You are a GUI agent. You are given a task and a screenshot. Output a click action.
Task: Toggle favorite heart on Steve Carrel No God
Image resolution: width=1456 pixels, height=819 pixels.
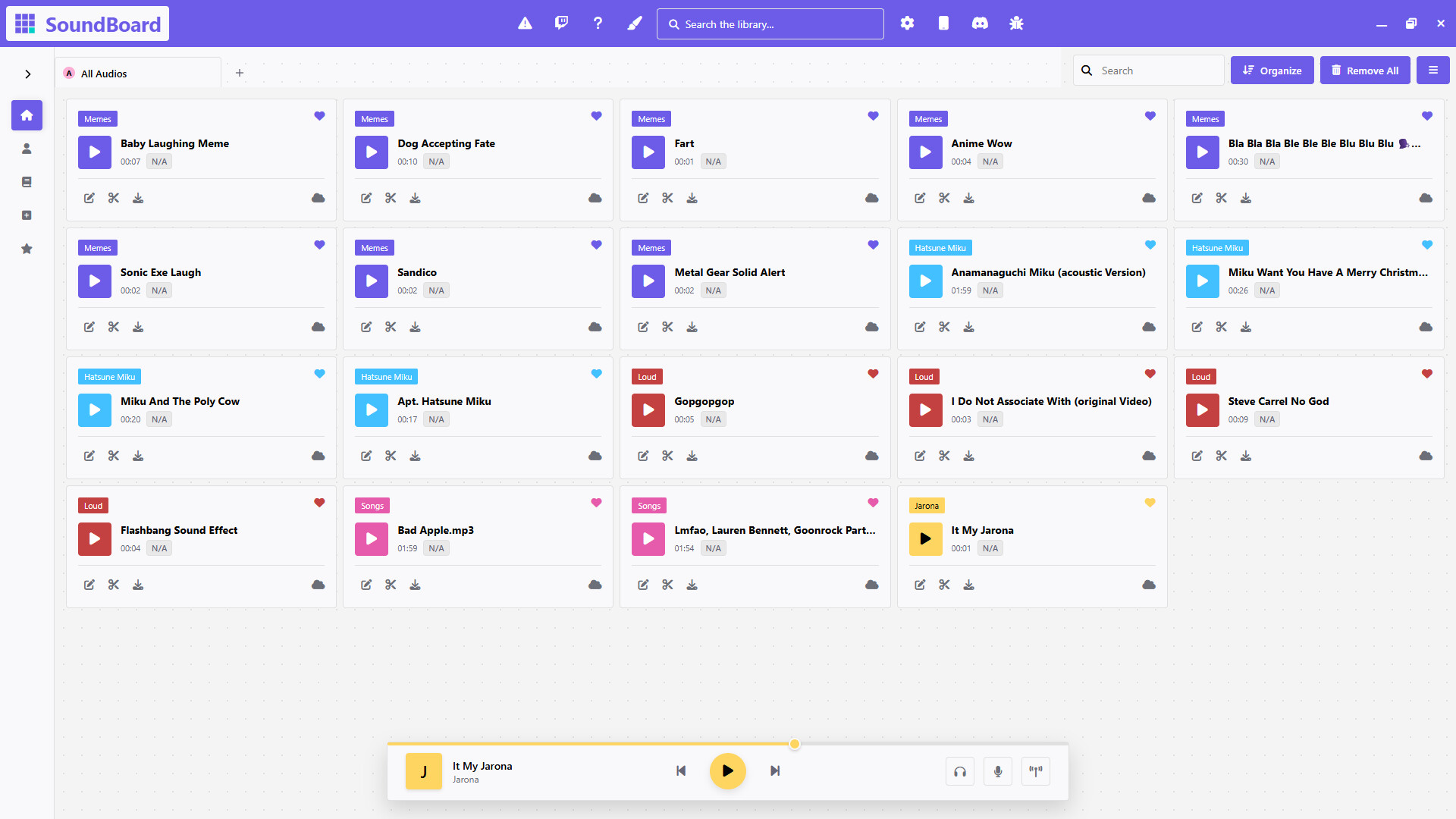coord(1426,374)
